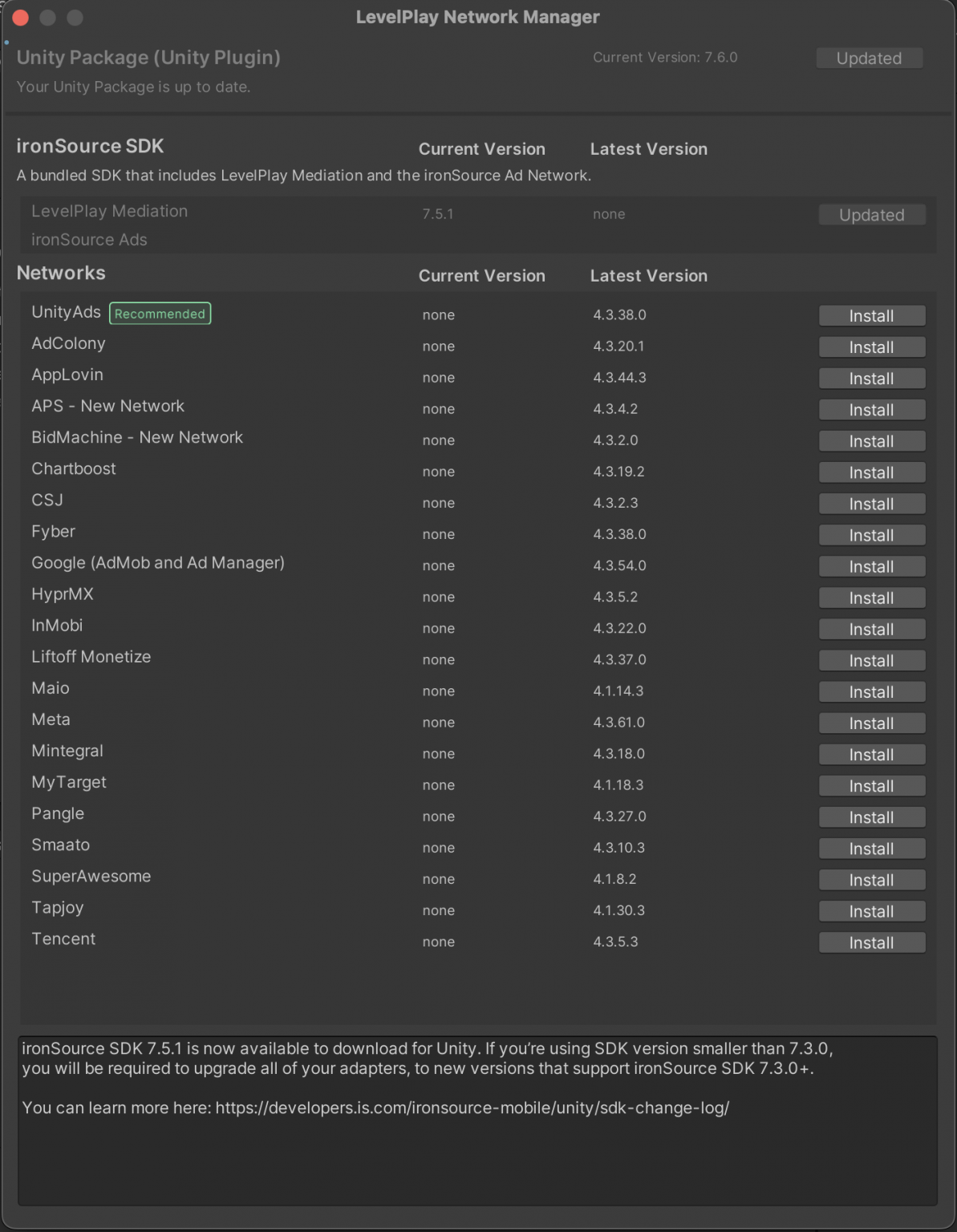Click Updated next to LevelPlay Mediation
The image size is (957, 1232).
pyautogui.click(x=872, y=214)
